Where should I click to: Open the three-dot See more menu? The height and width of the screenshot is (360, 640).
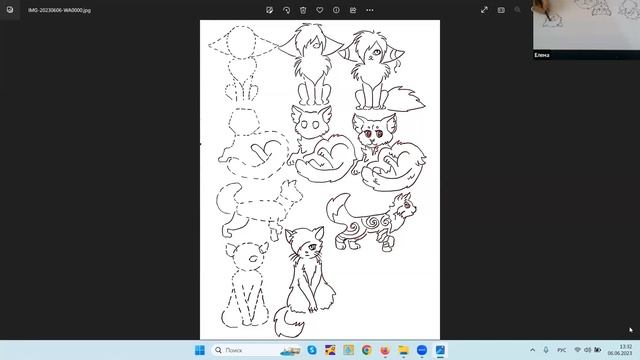[x=370, y=10]
